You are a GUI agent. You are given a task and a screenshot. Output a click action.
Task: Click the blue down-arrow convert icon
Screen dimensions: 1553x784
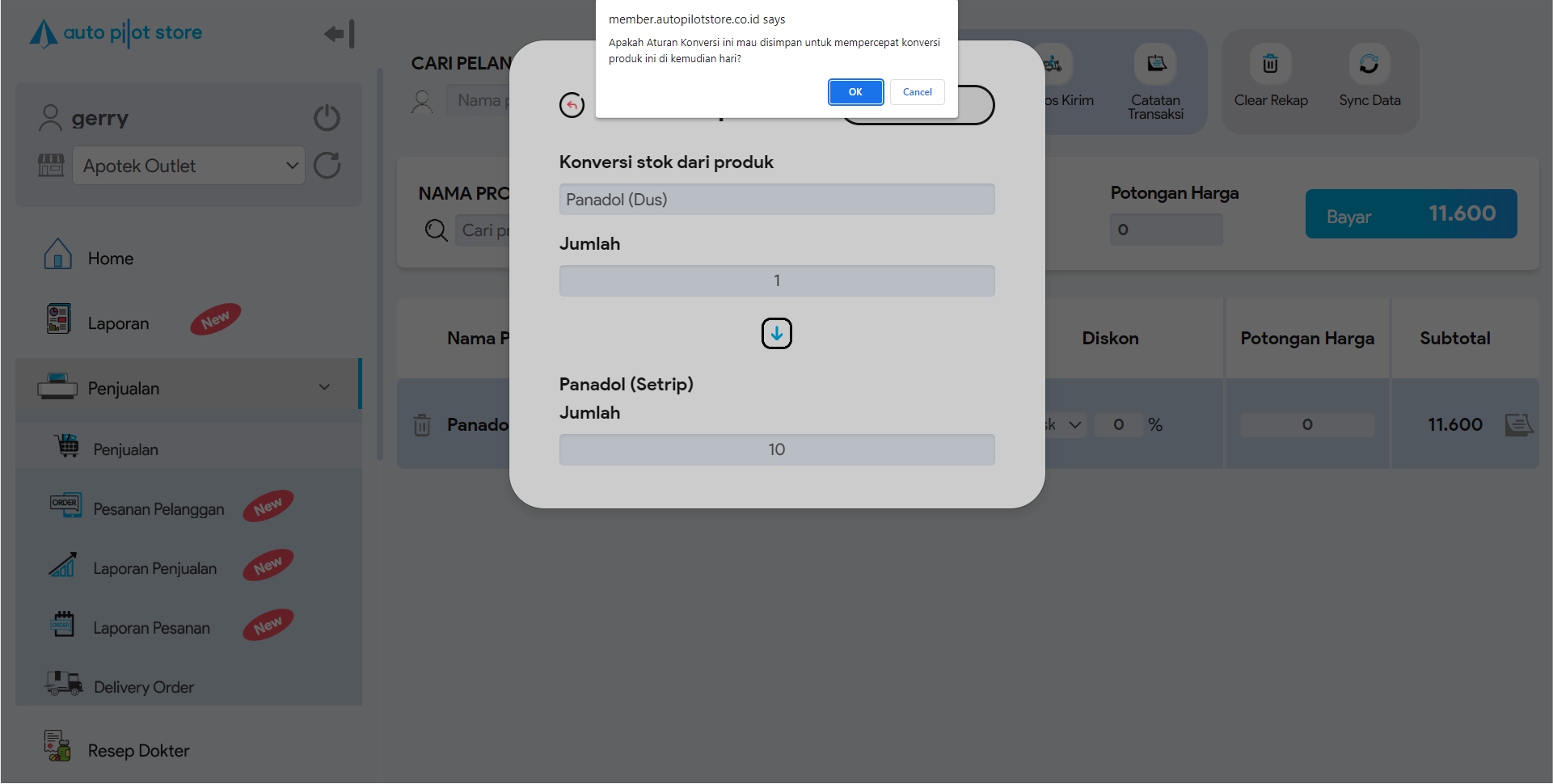(776, 333)
